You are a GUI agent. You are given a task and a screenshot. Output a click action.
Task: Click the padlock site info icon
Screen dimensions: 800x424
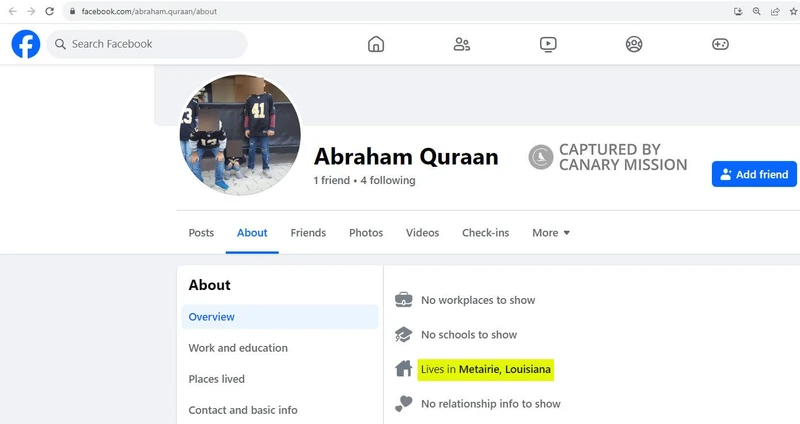pos(72,11)
